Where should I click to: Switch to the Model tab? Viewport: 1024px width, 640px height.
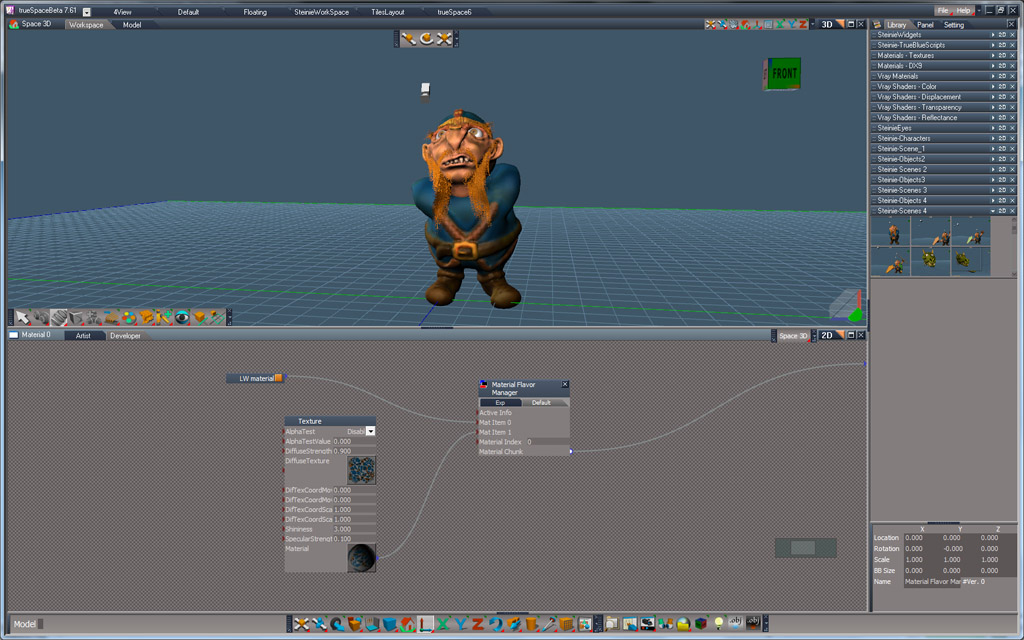point(132,25)
